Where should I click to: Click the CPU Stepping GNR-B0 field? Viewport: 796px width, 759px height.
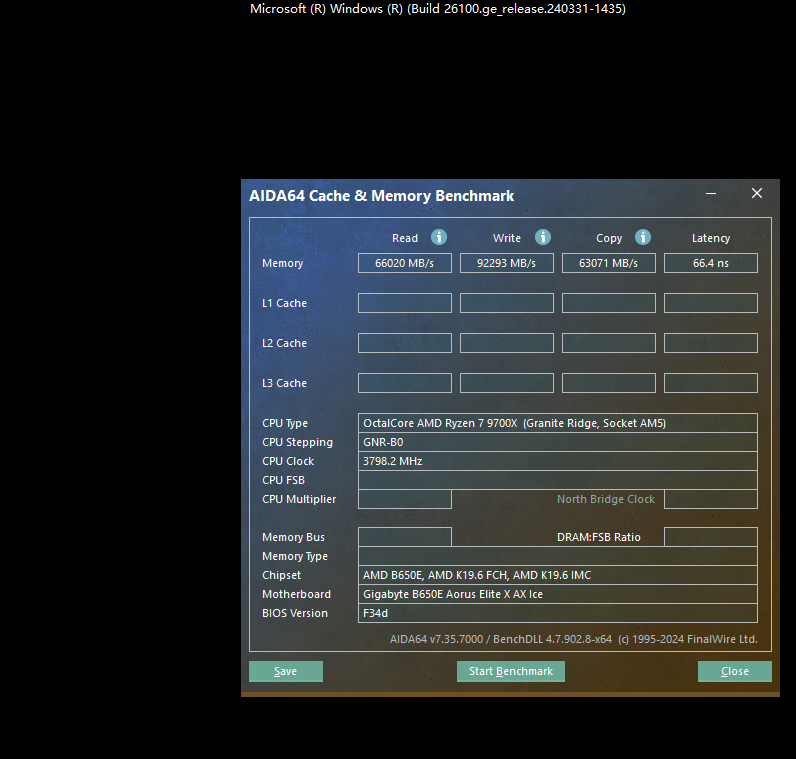557,442
